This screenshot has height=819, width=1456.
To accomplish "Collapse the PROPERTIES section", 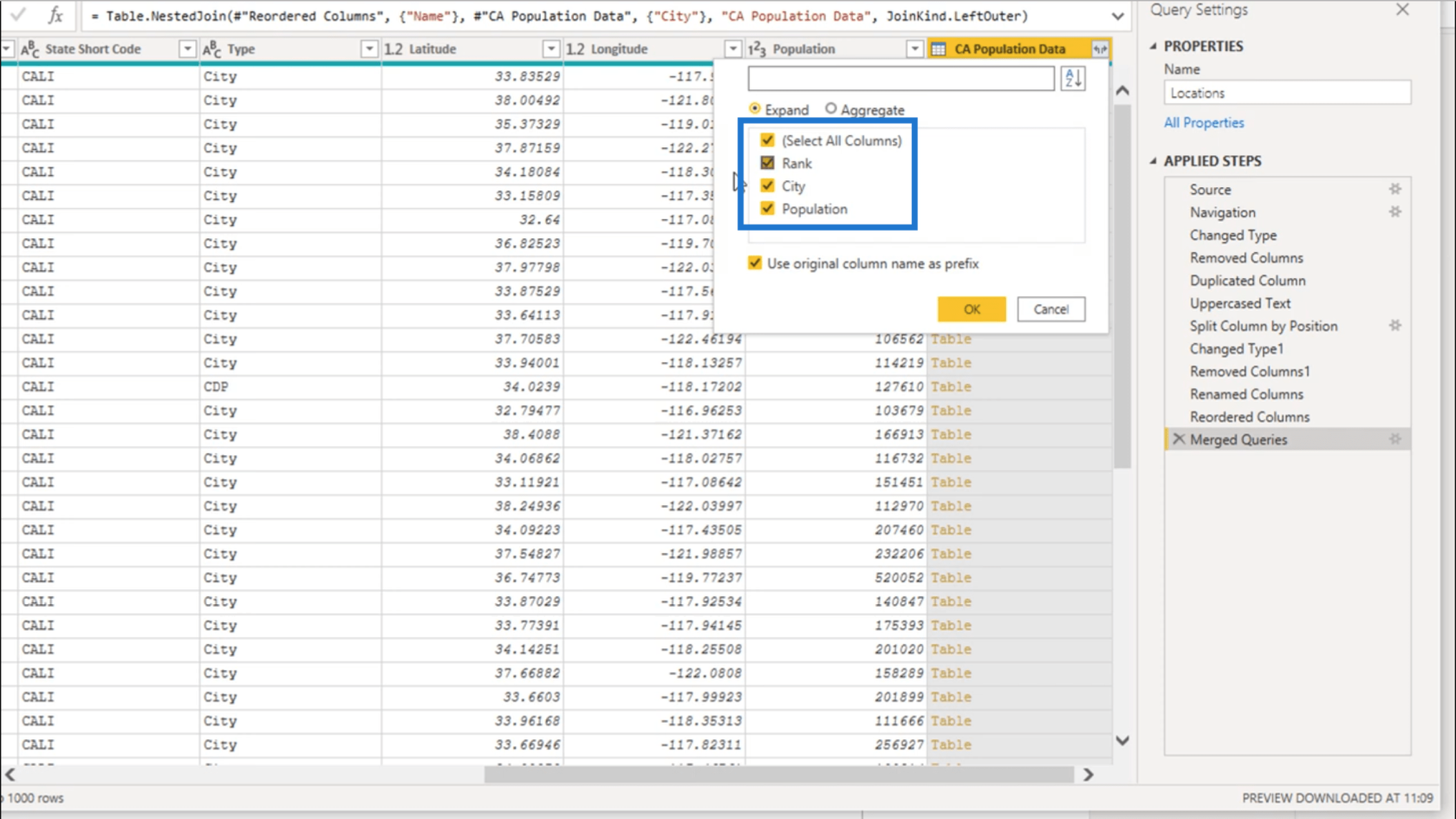I will [1154, 46].
